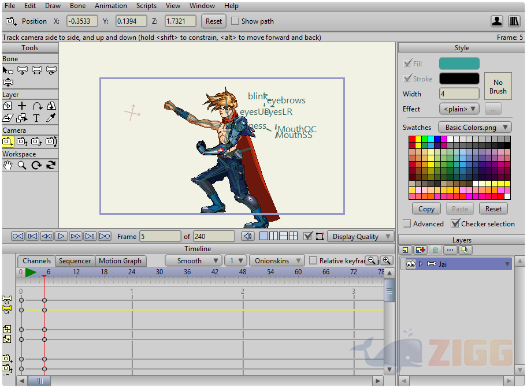Select the Select Bone tool

pos(7,70)
